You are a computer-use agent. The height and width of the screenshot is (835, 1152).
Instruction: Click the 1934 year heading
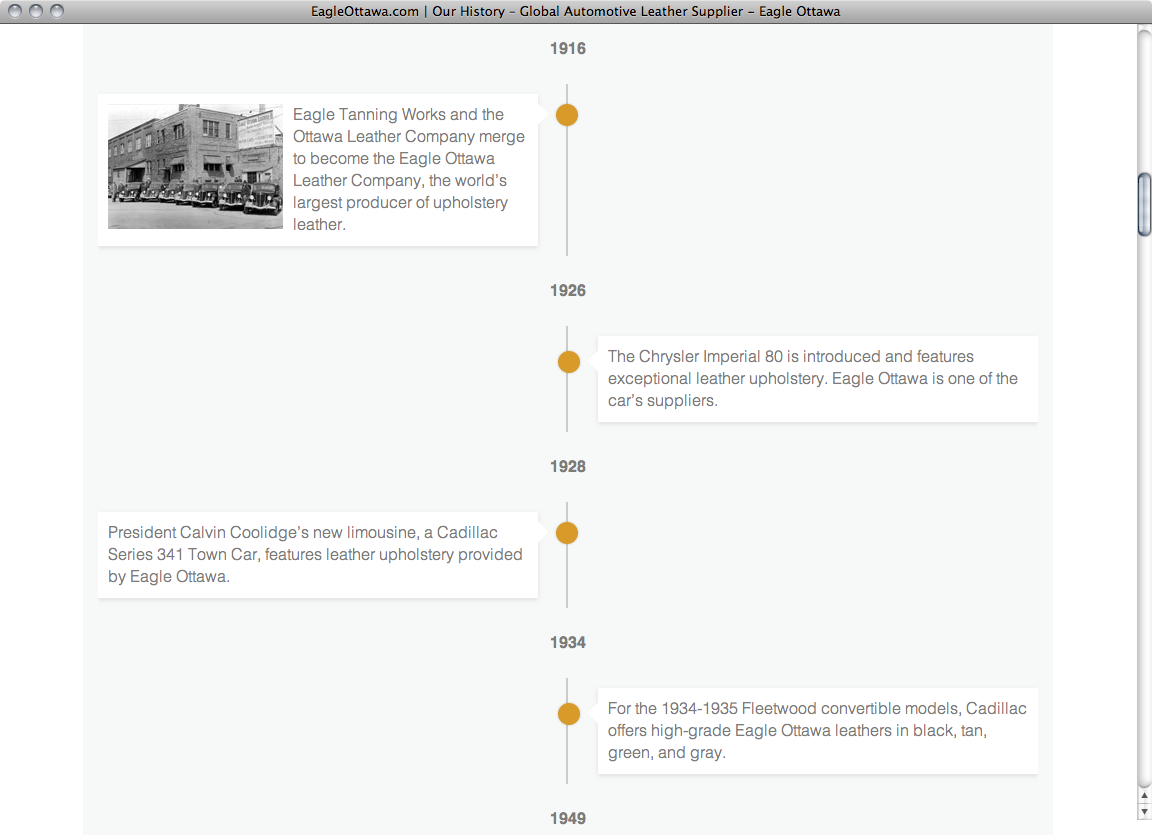tap(568, 643)
